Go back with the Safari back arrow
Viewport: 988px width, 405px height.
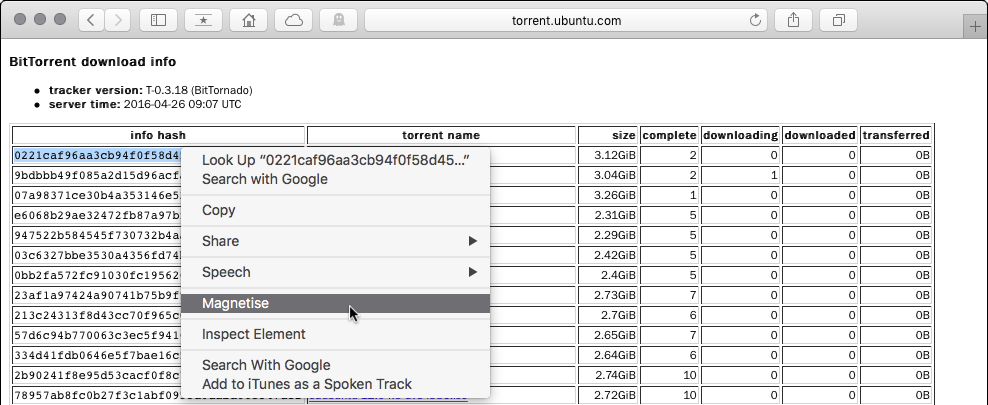click(91, 20)
